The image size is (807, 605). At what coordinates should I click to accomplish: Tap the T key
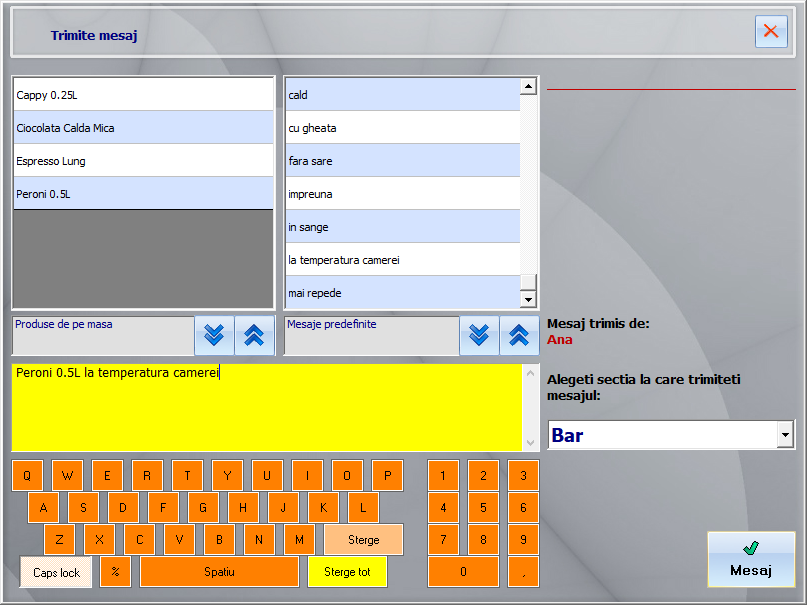pos(187,475)
